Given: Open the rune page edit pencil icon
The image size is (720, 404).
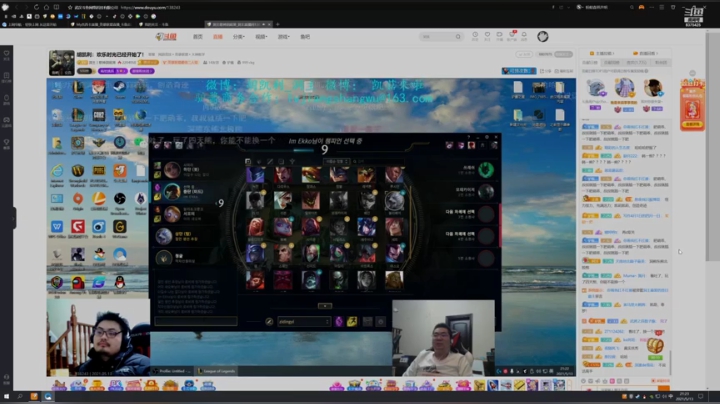Looking at the screenshot, I should 270,322.
